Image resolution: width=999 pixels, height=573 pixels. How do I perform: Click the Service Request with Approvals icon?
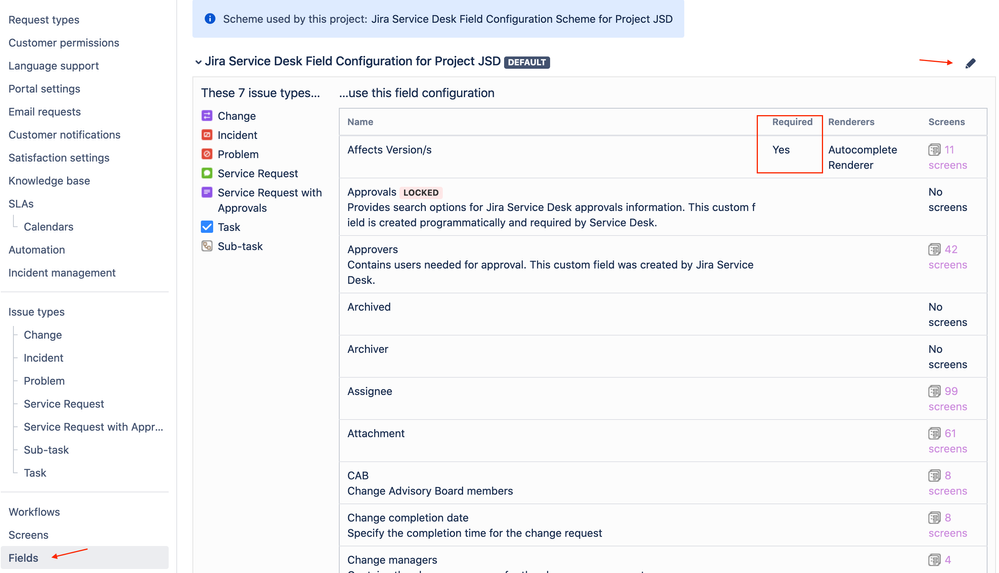(207, 192)
